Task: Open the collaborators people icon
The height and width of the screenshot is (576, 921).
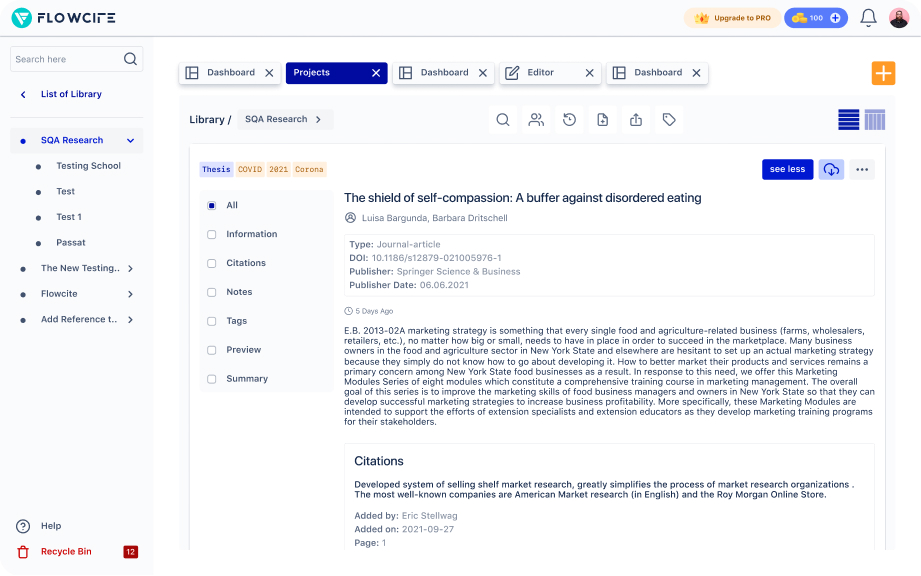Action: (536, 120)
